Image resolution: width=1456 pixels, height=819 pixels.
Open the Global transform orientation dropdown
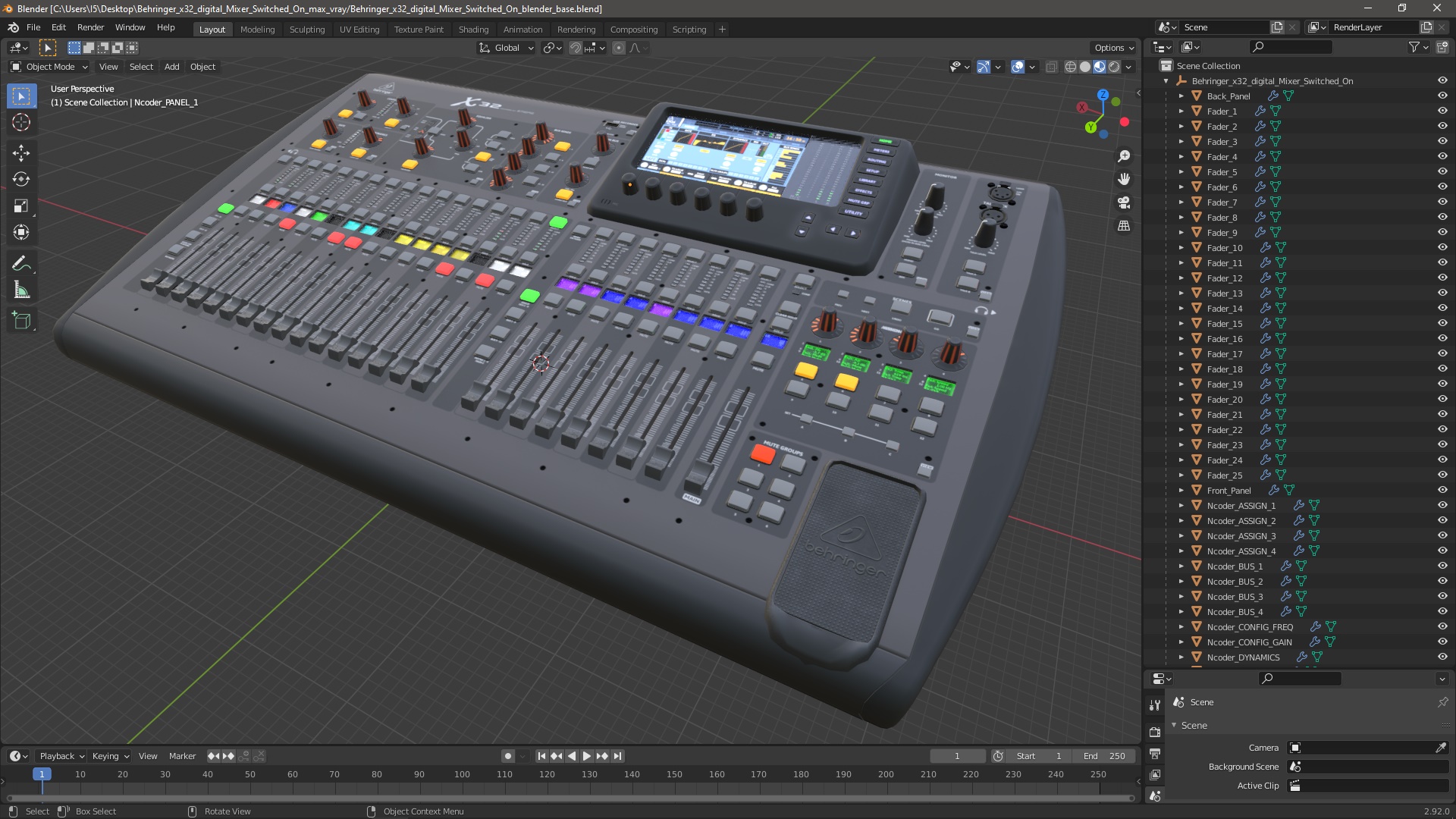[507, 48]
